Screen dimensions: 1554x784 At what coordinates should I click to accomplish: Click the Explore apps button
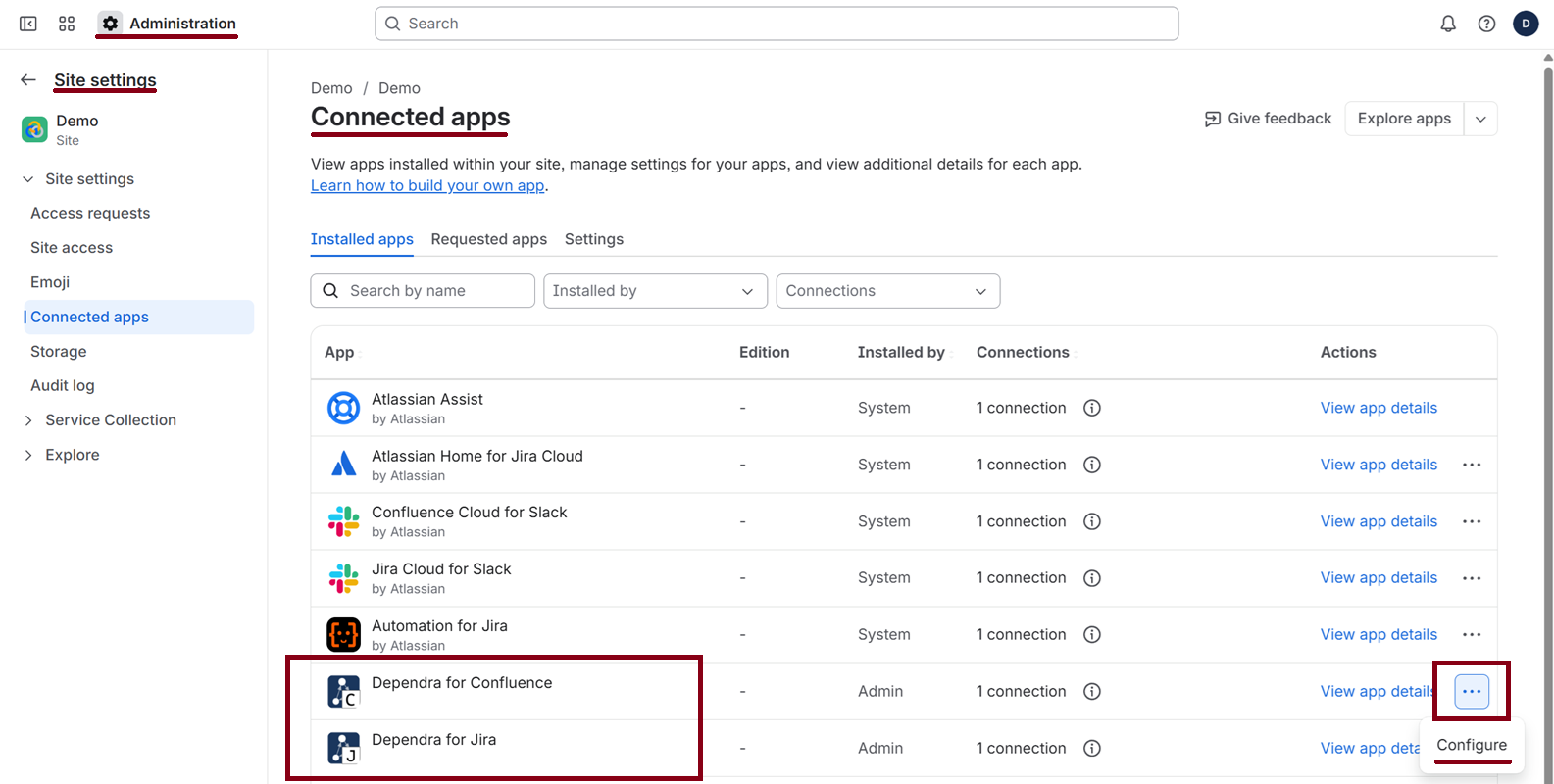(x=1404, y=119)
